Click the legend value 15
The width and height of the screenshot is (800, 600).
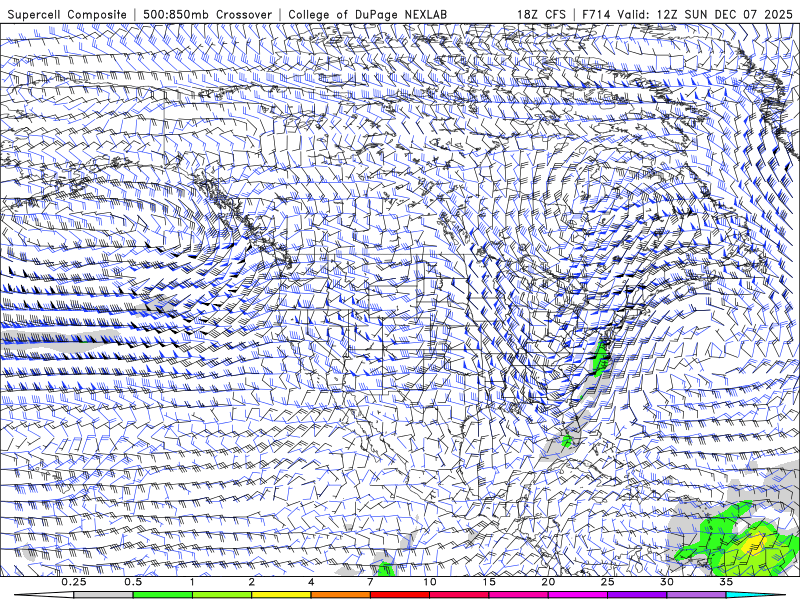[489, 582]
